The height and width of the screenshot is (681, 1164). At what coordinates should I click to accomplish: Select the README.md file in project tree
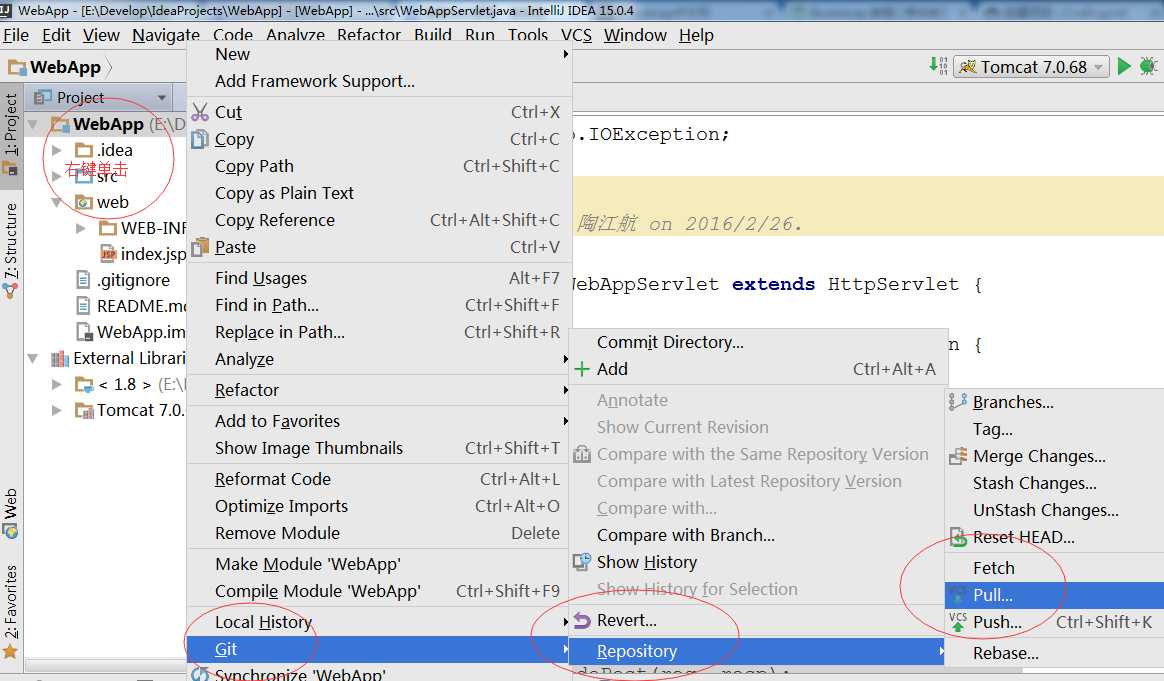(x=131, y=306)
